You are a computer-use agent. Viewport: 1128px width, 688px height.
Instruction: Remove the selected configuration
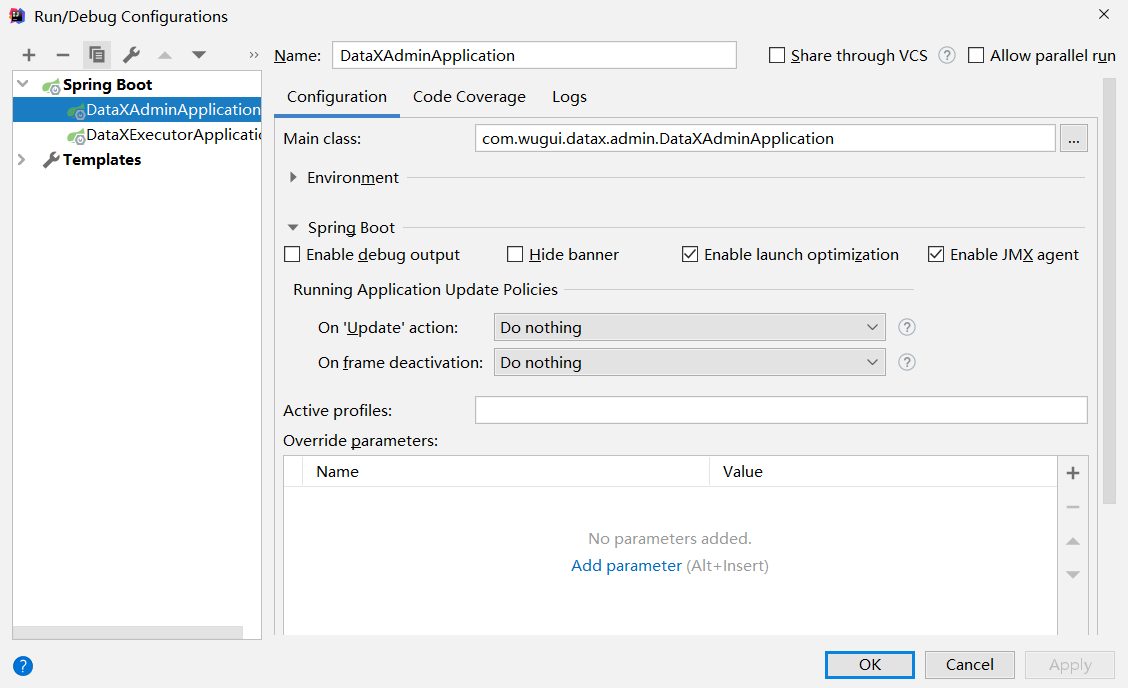(62, 55)
